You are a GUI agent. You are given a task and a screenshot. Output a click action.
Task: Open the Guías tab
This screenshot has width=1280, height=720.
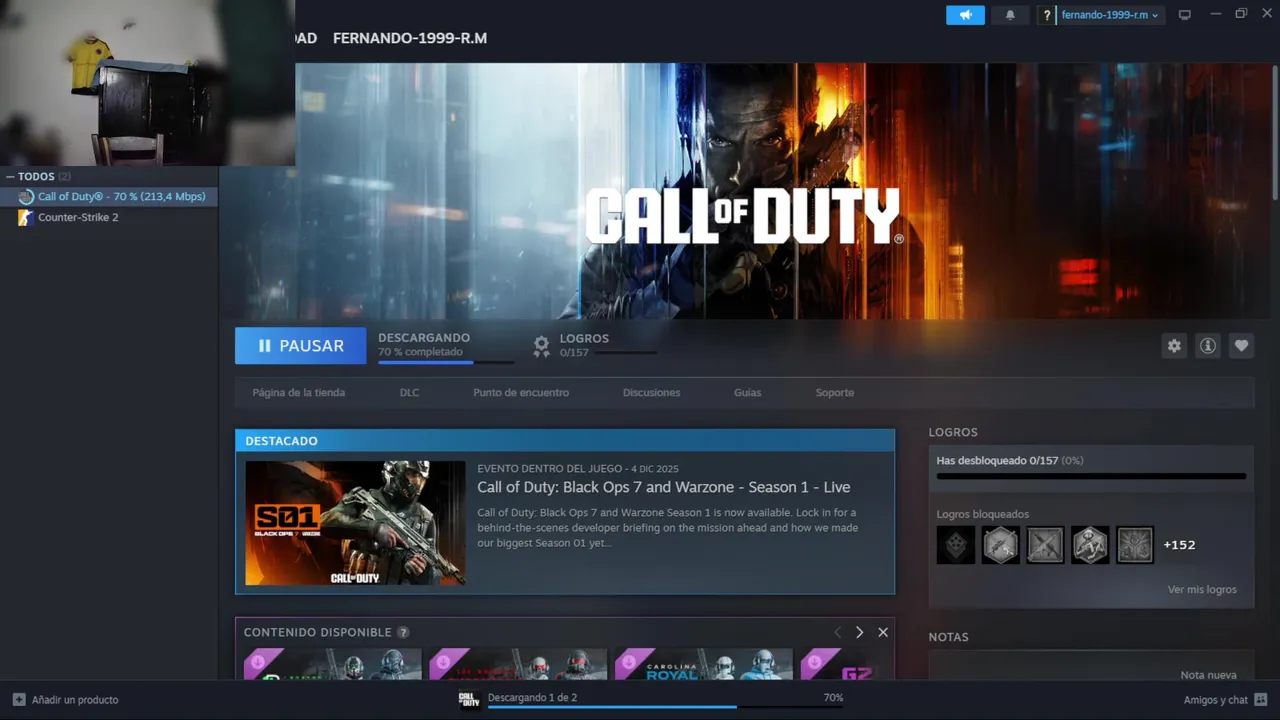(747, 393)
